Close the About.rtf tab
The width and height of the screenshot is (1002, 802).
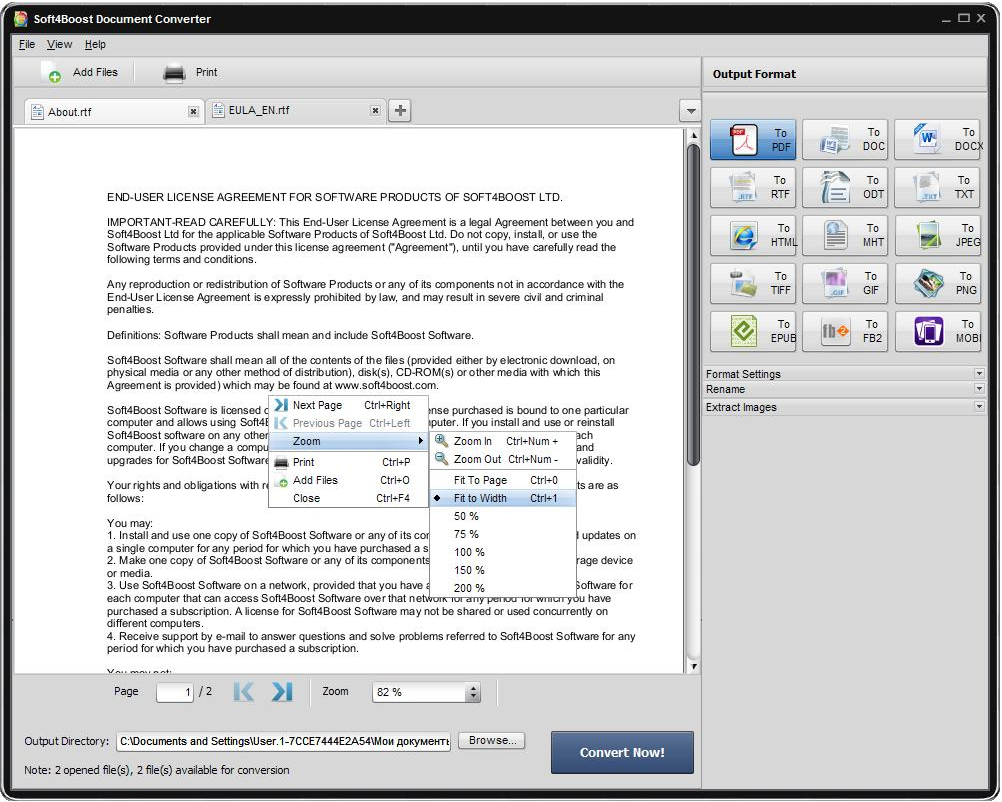pos(193,112)
